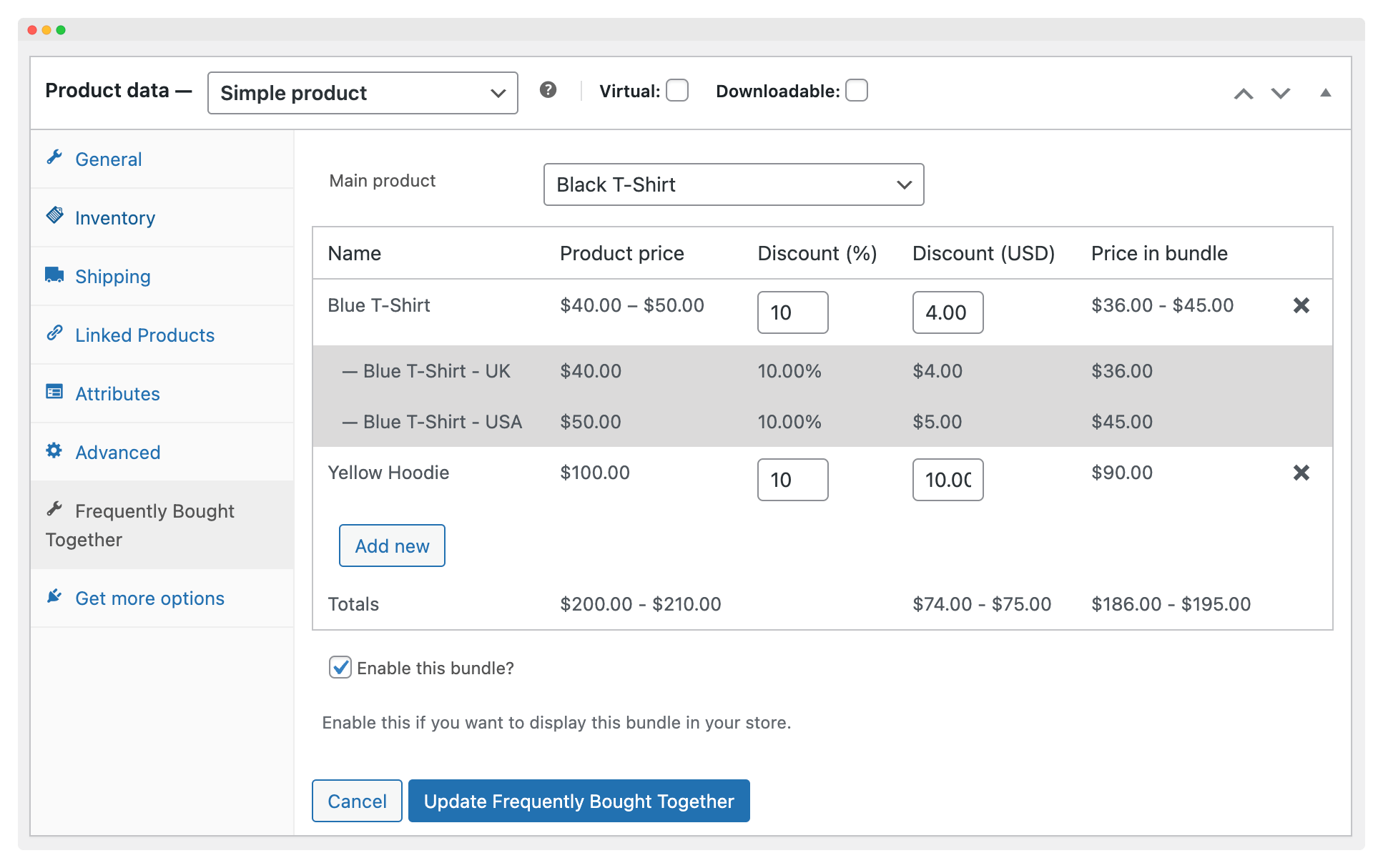This screenshot has width=1383, height=868.
Task: Click the Shipping truck icon
Action: click(x=54, y=275)
